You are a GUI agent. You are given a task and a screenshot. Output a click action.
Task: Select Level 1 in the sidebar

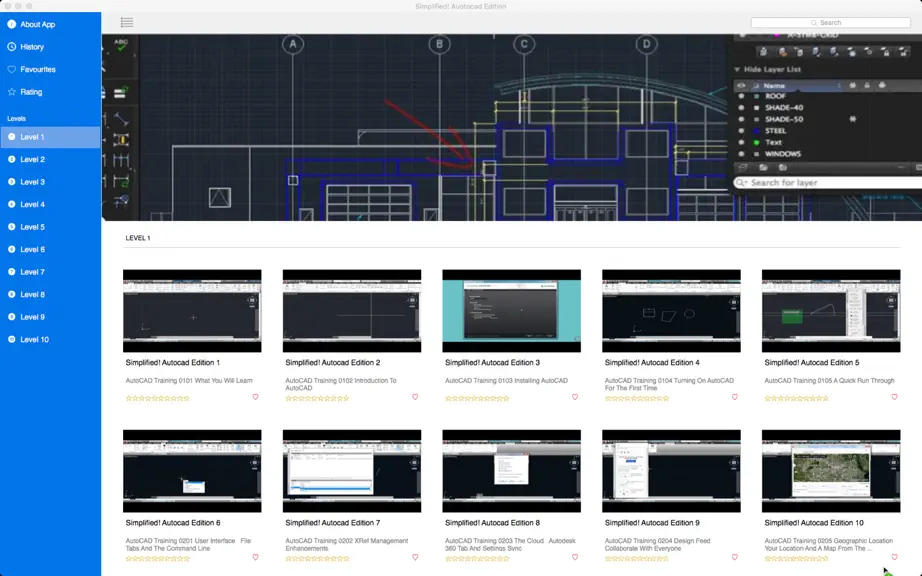[x=51, y=137]
